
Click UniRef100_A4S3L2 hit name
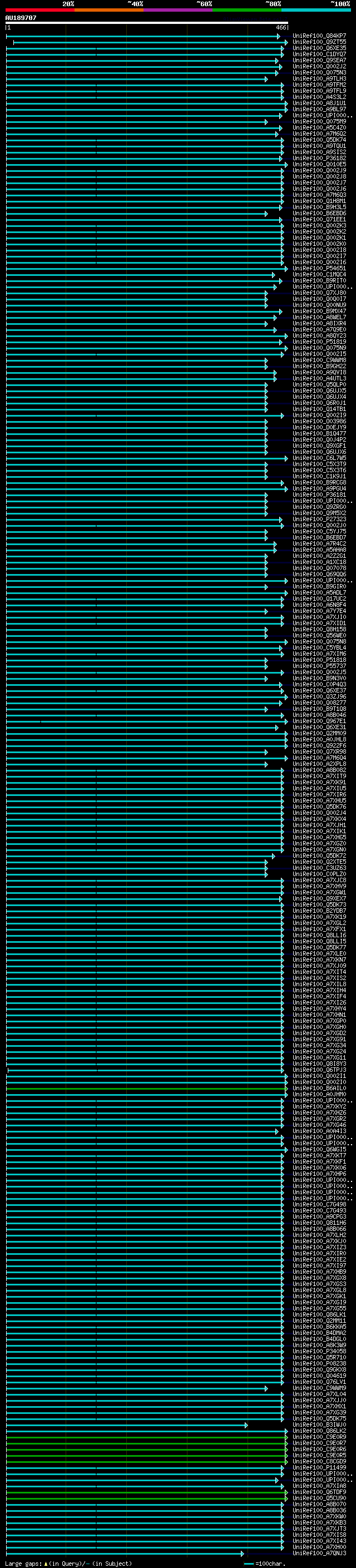(319, 97)
